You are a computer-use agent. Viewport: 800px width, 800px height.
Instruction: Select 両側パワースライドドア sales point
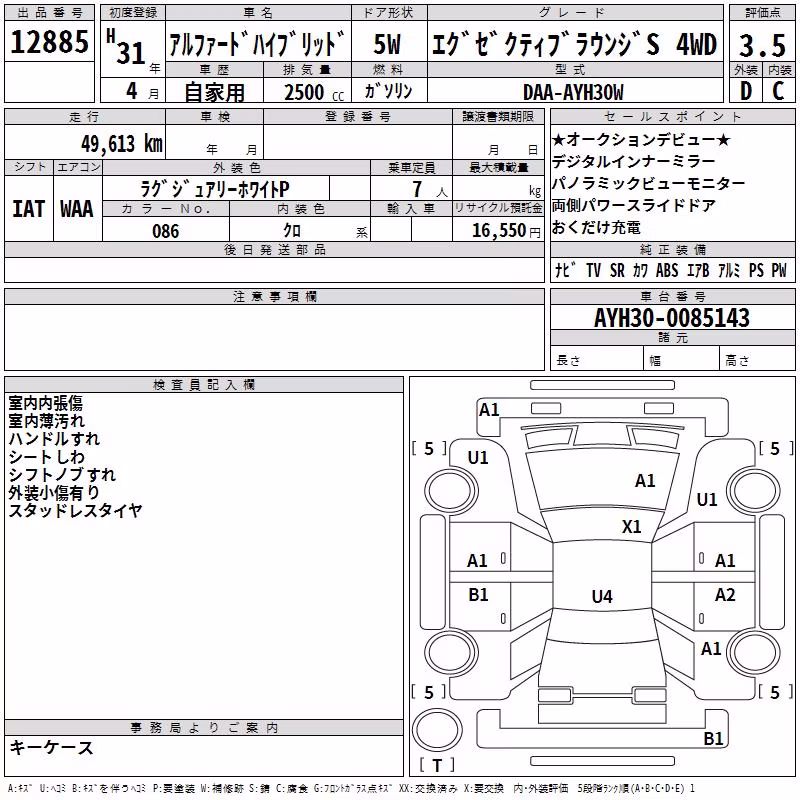pos(633,205)
